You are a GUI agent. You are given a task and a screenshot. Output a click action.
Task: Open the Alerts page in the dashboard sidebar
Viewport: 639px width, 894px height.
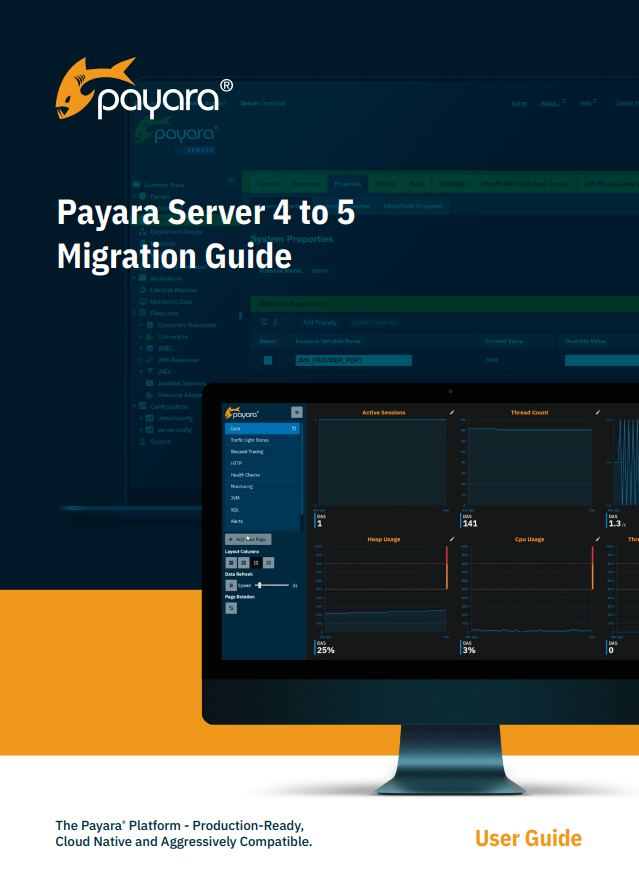tap(262, 521)
